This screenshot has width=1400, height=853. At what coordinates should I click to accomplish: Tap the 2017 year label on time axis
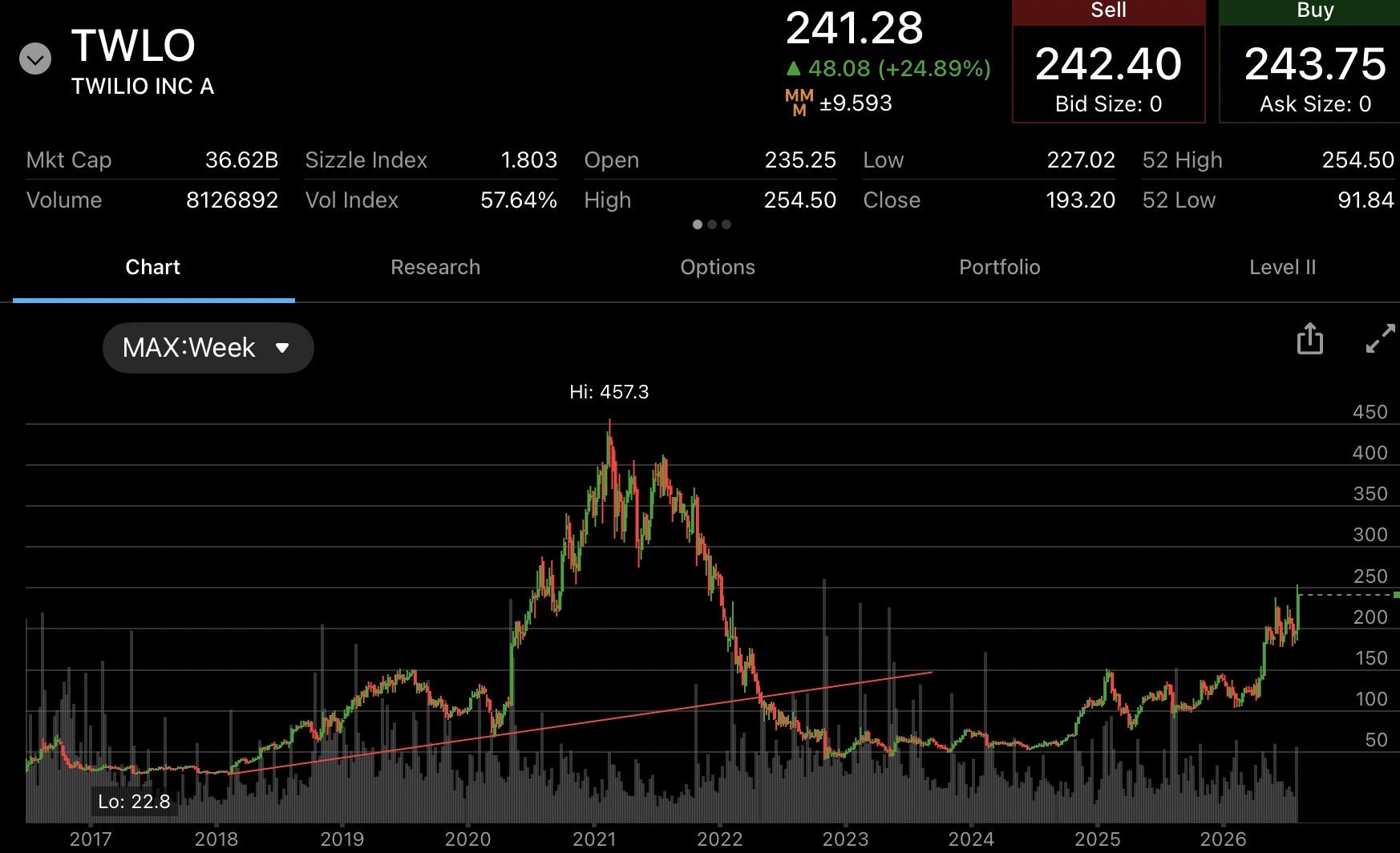coord(91,839)
